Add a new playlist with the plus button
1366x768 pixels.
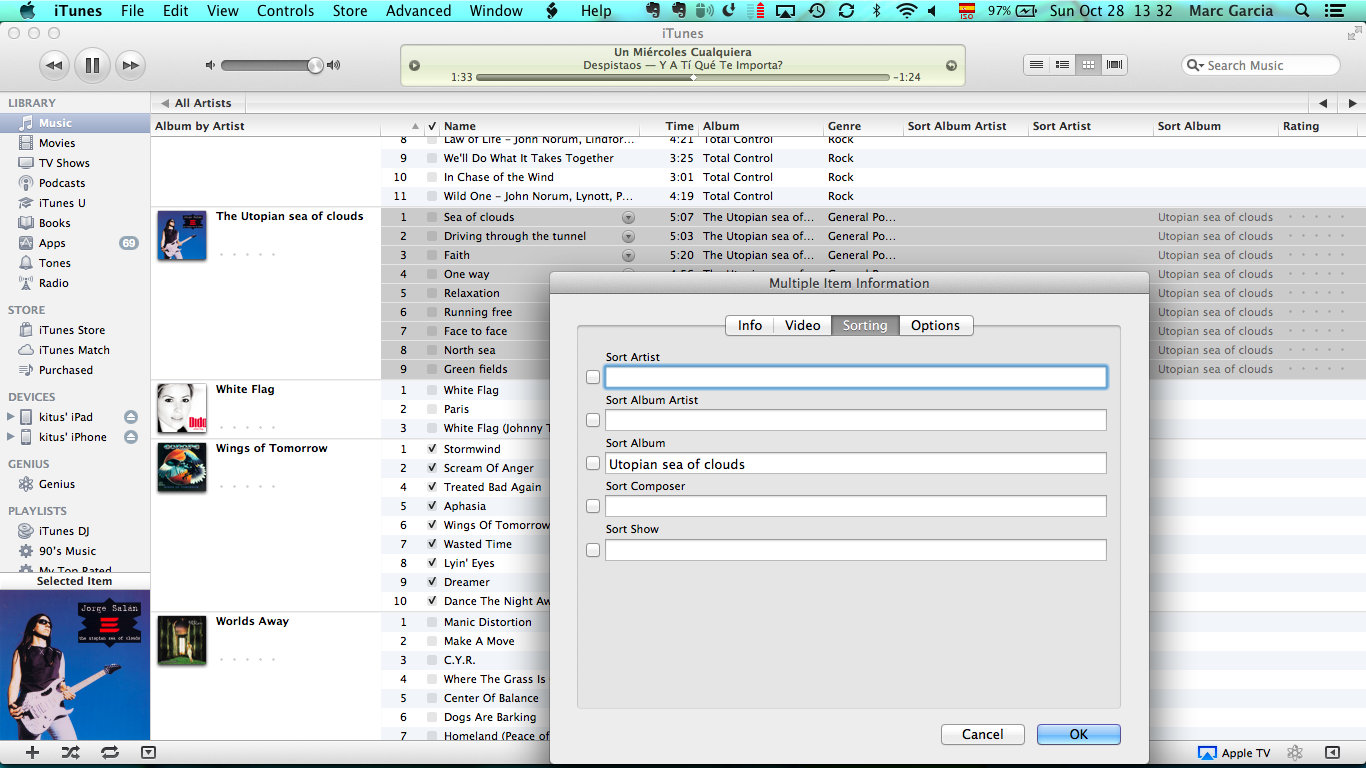coord(32,753)
